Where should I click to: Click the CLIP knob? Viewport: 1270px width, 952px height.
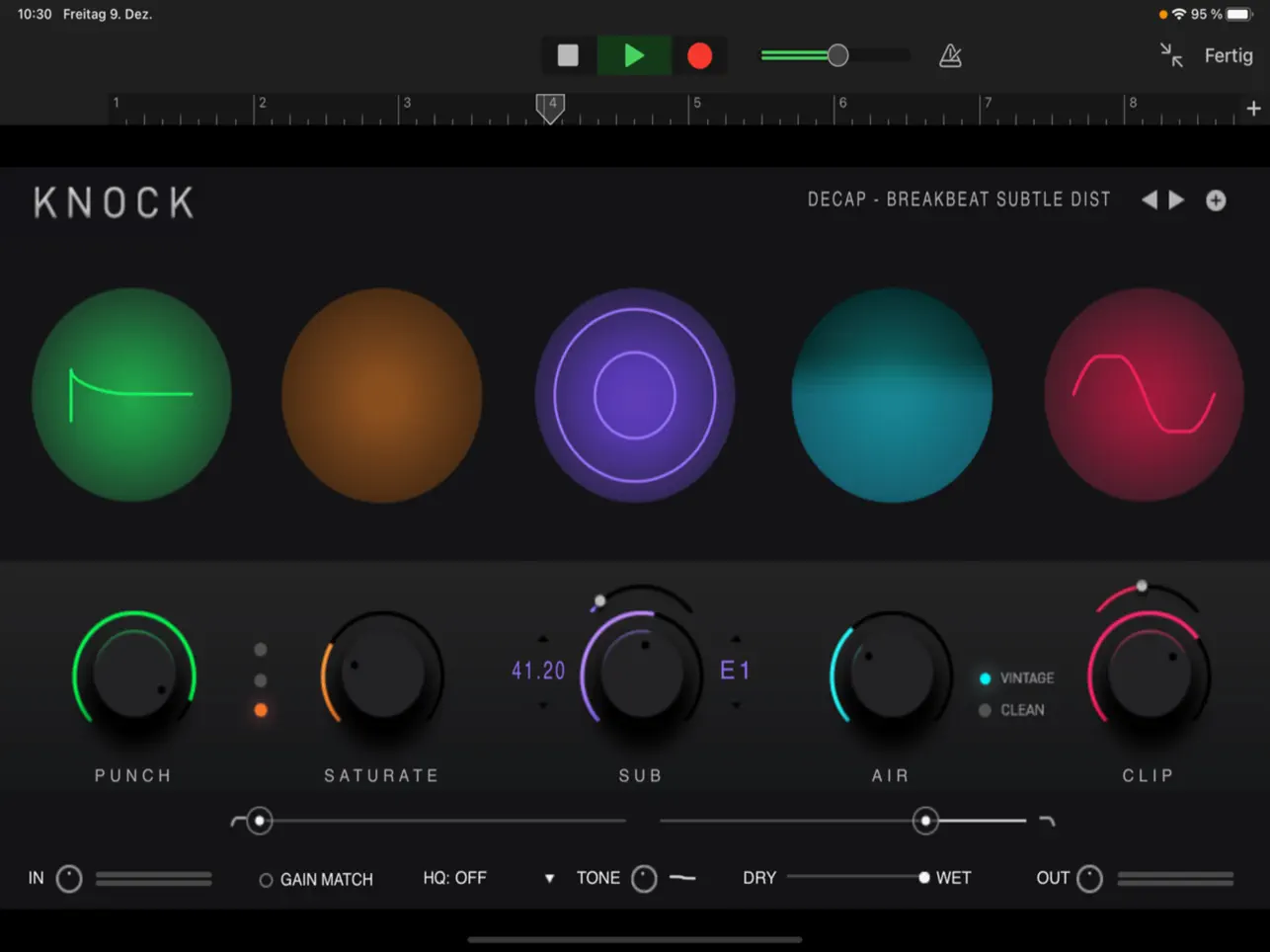[x=1149, y=674]
